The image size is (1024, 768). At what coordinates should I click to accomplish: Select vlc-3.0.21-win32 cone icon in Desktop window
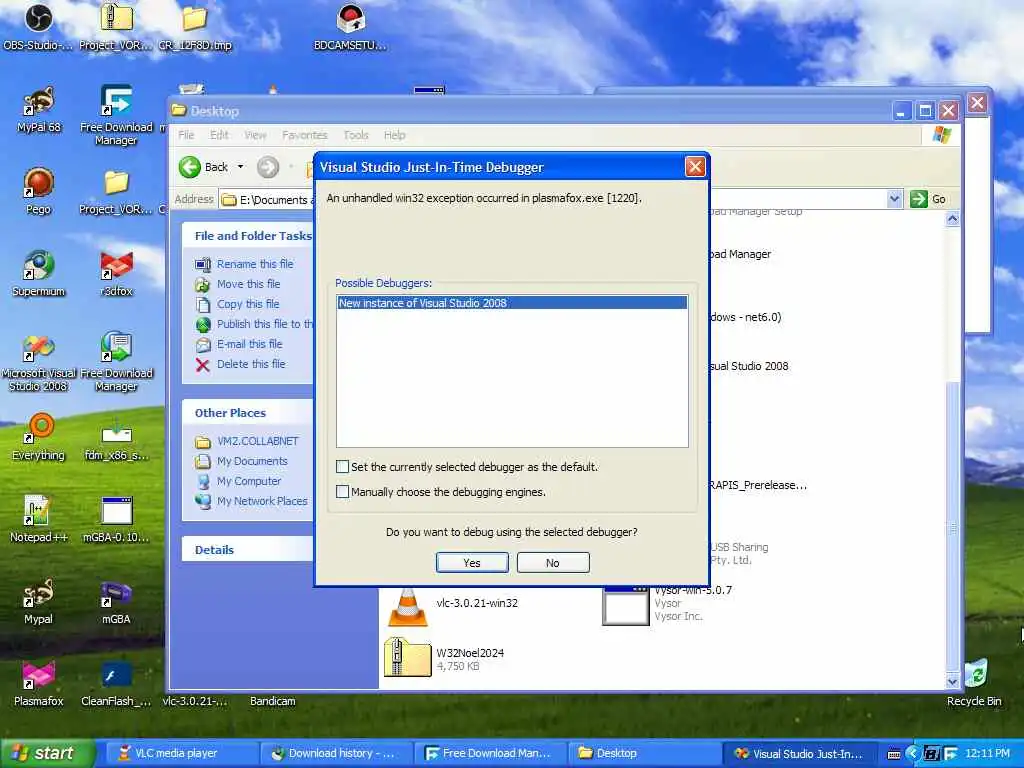408,607
